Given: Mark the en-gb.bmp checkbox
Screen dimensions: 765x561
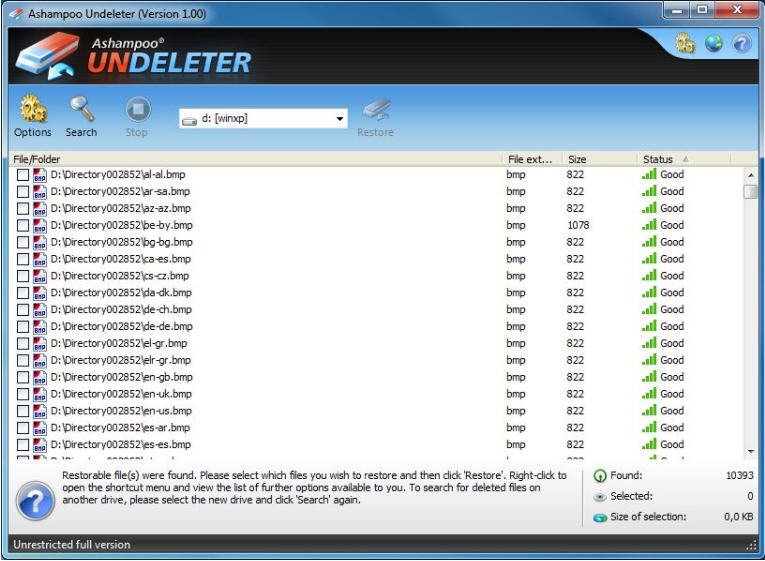Looking at the screenshot, I should tap(23, 377).
